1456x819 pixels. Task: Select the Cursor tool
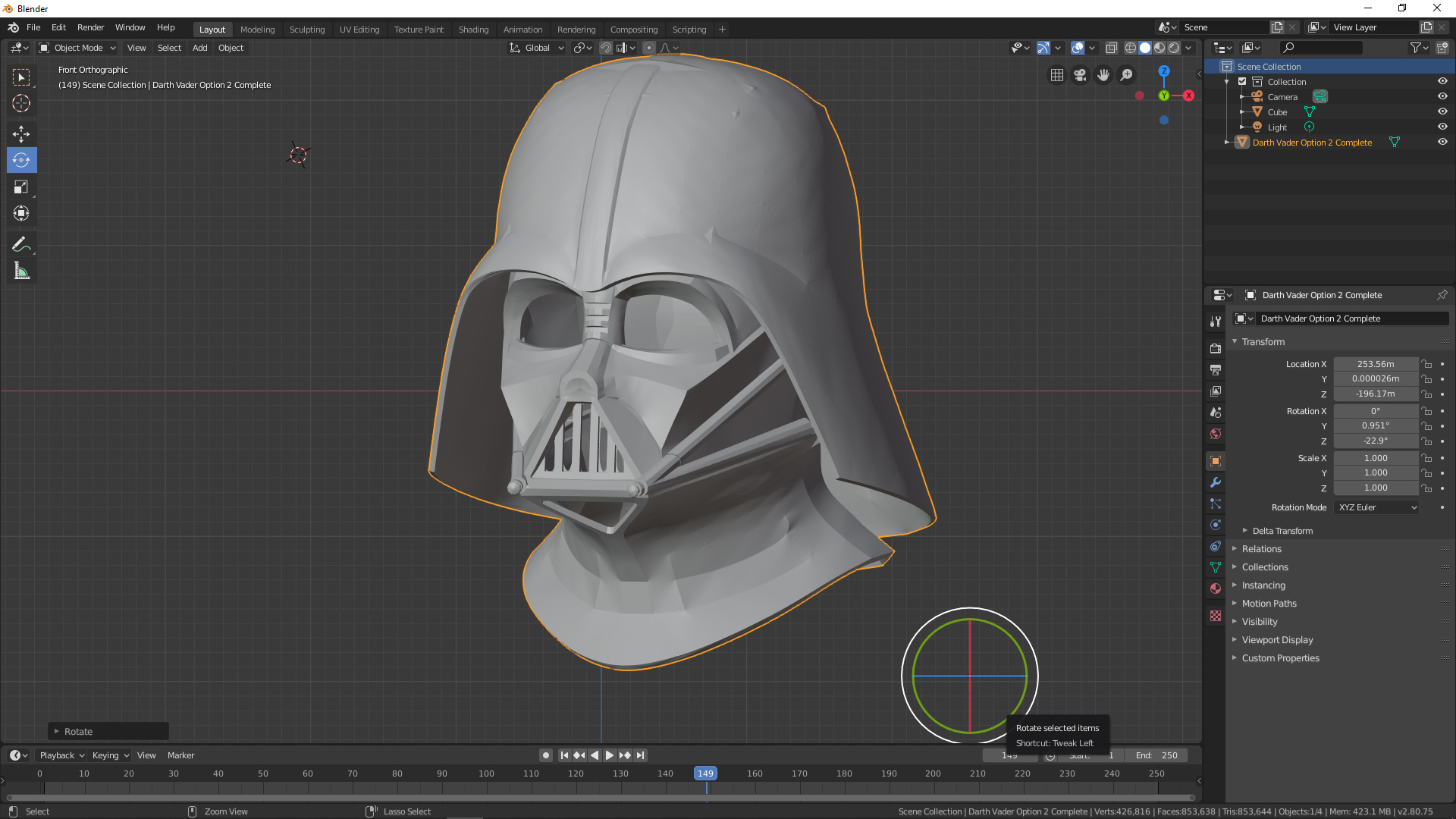point(21,103)
